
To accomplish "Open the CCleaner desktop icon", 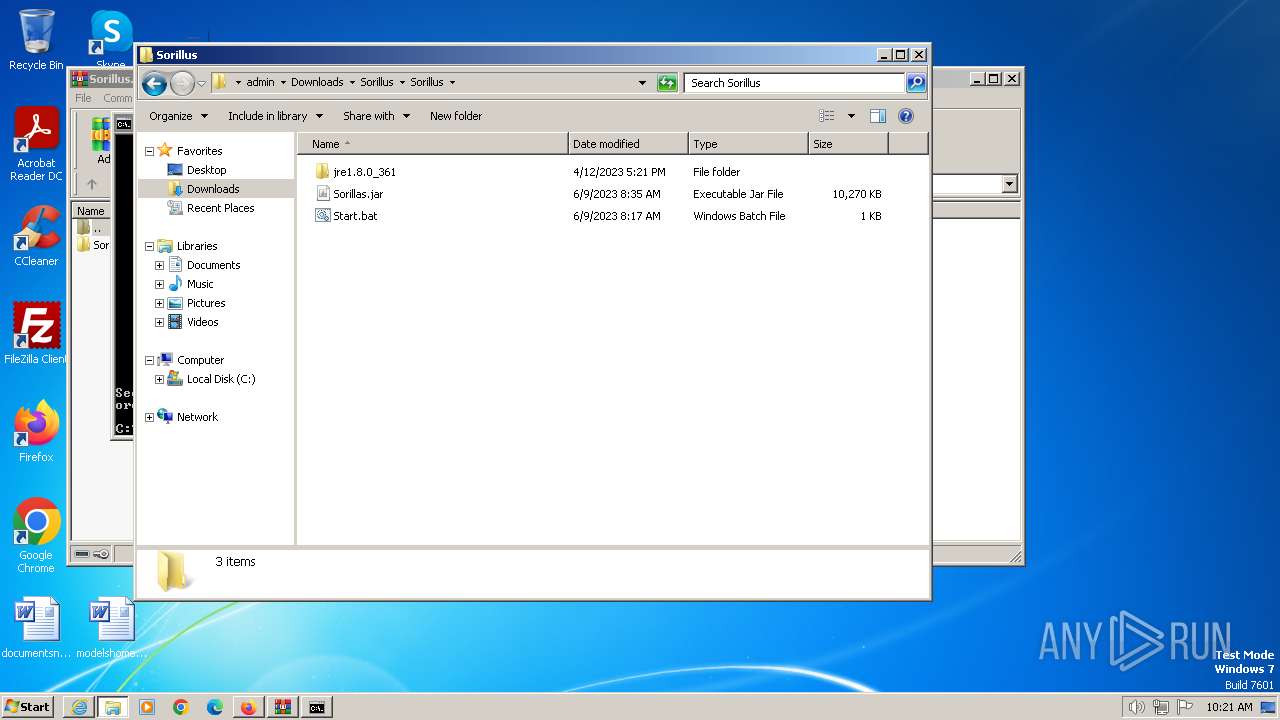I will [x=36, y=237].
